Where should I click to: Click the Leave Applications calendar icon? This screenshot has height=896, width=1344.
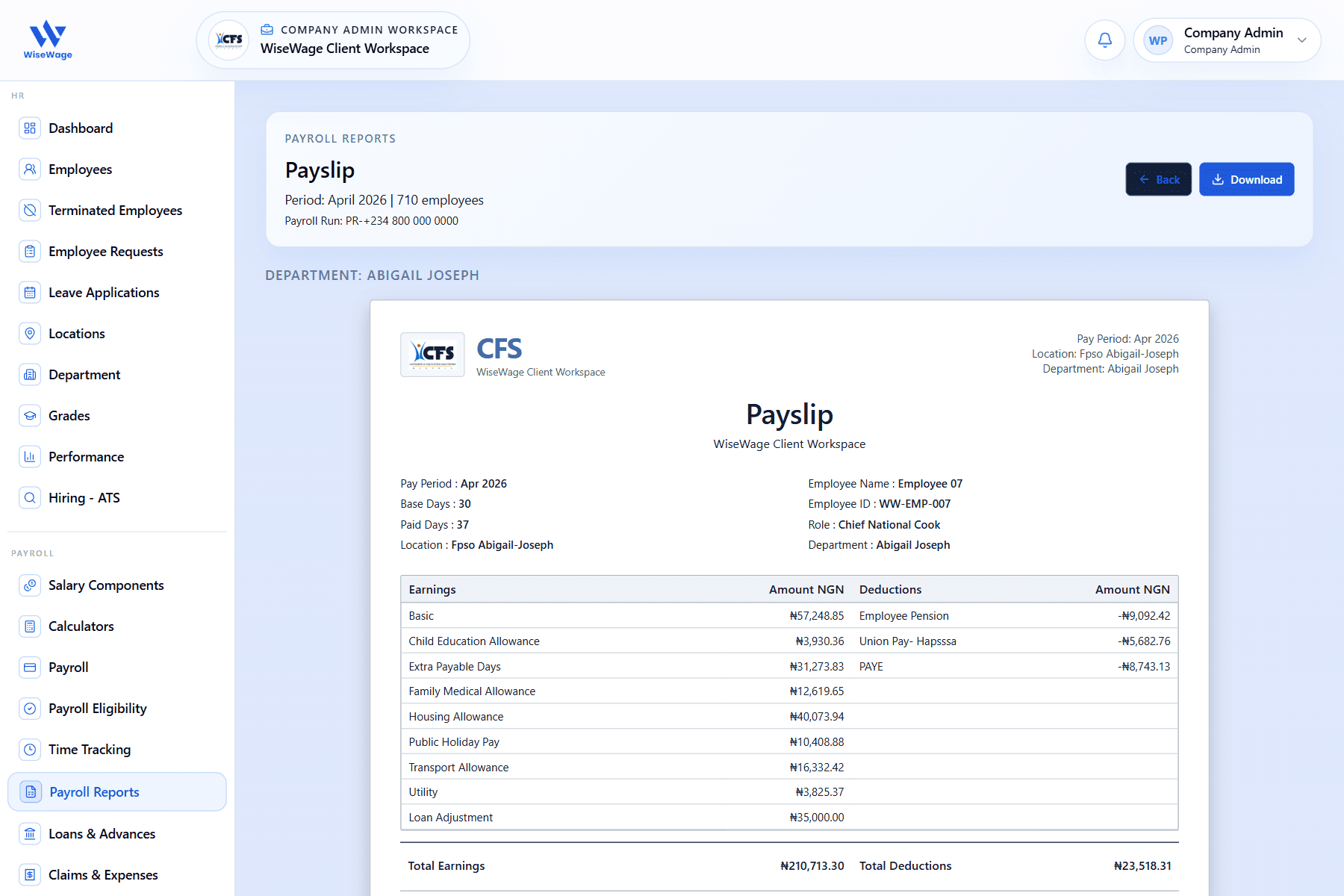[30, 293]
